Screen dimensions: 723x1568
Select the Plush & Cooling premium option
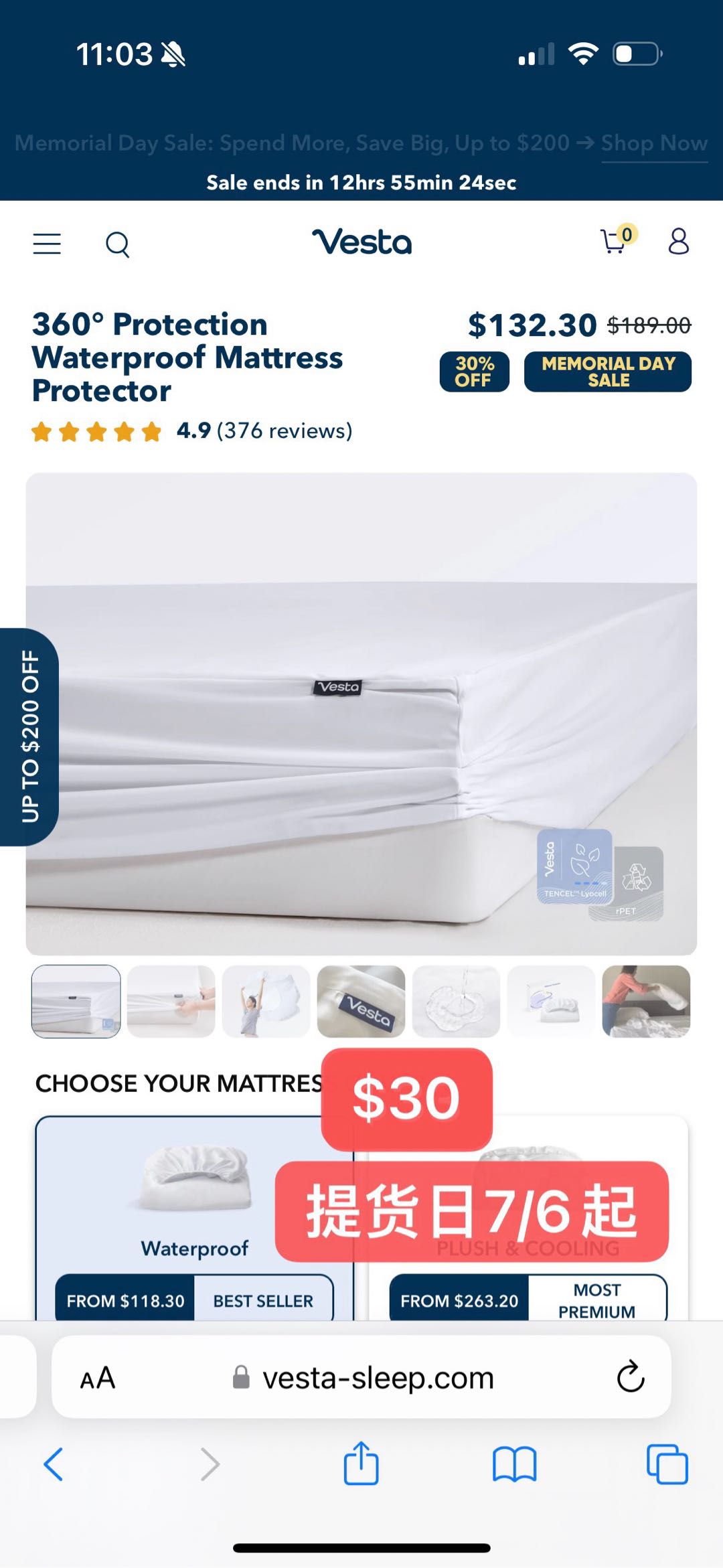coord(528,1219)
